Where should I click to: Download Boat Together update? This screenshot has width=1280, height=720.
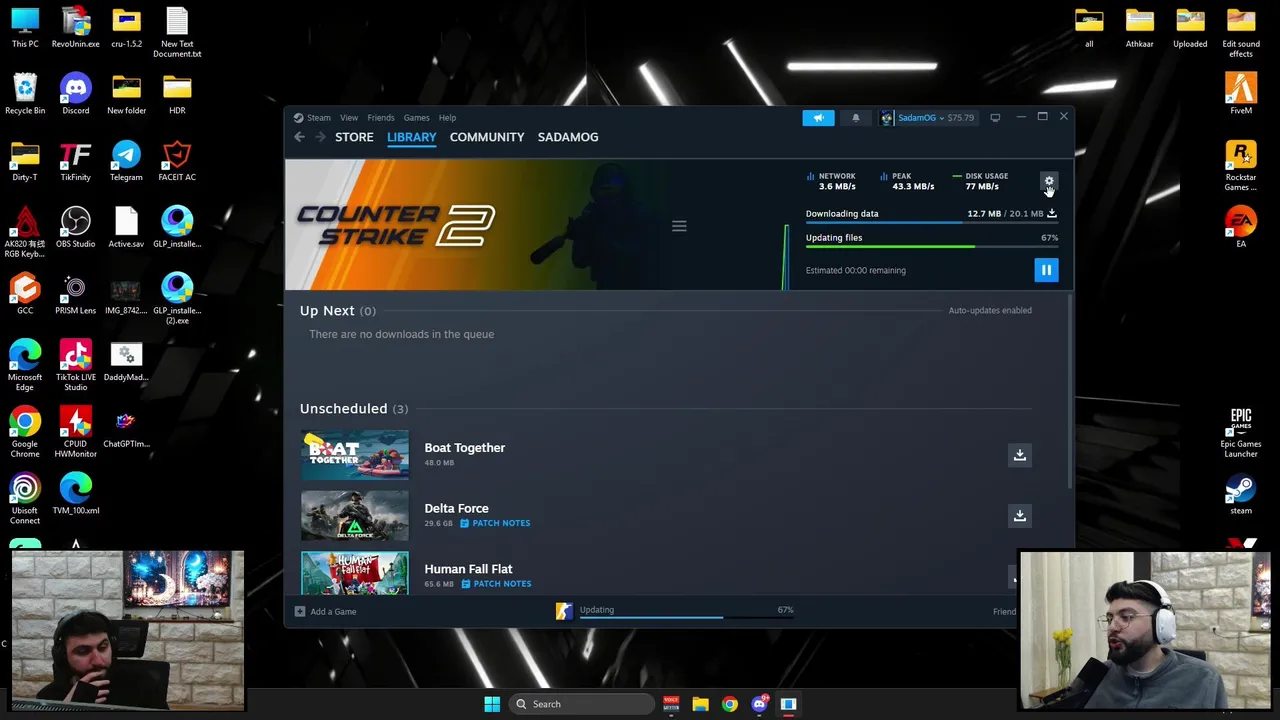(1020, 455)
